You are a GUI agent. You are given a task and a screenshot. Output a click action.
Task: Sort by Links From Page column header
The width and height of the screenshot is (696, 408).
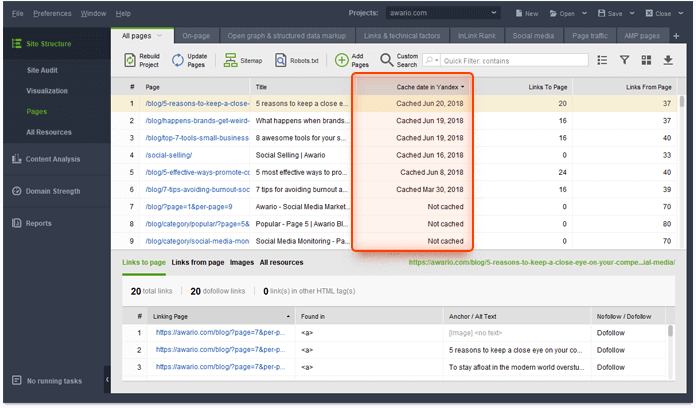[649, 87]
